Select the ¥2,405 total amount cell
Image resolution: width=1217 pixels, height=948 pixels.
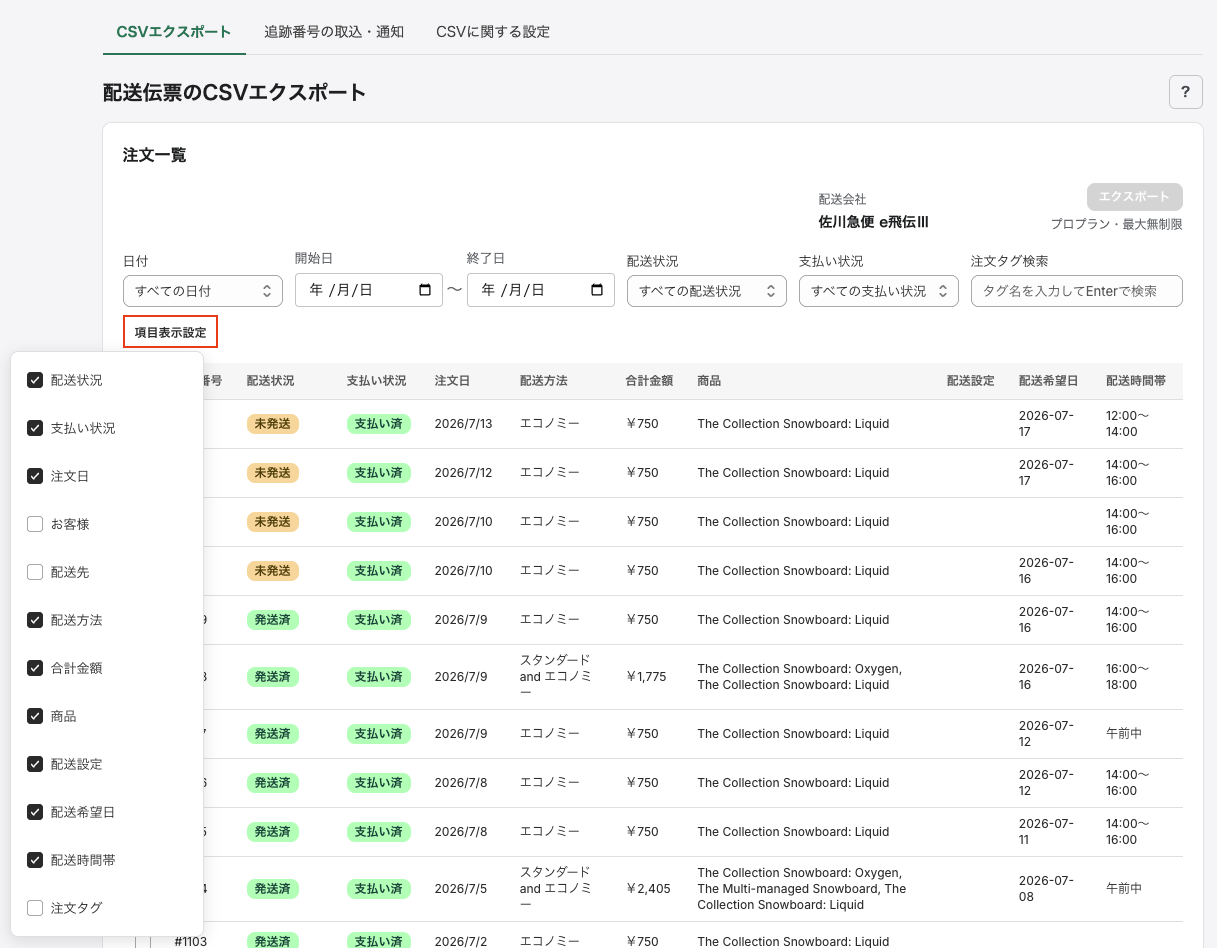pyautogui.click(x=648, y=889)
